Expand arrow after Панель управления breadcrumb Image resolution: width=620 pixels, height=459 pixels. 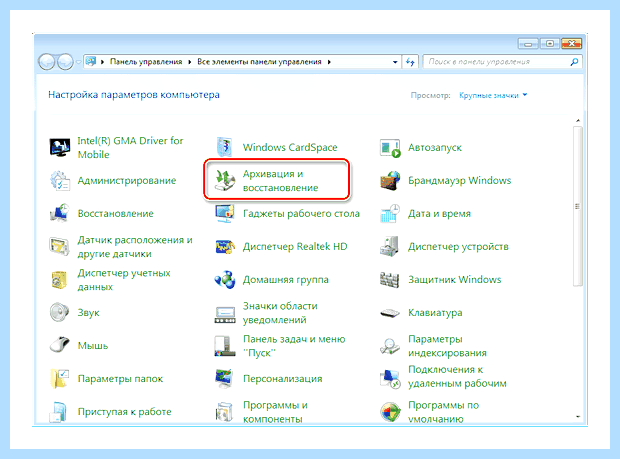tap(190, 62)
